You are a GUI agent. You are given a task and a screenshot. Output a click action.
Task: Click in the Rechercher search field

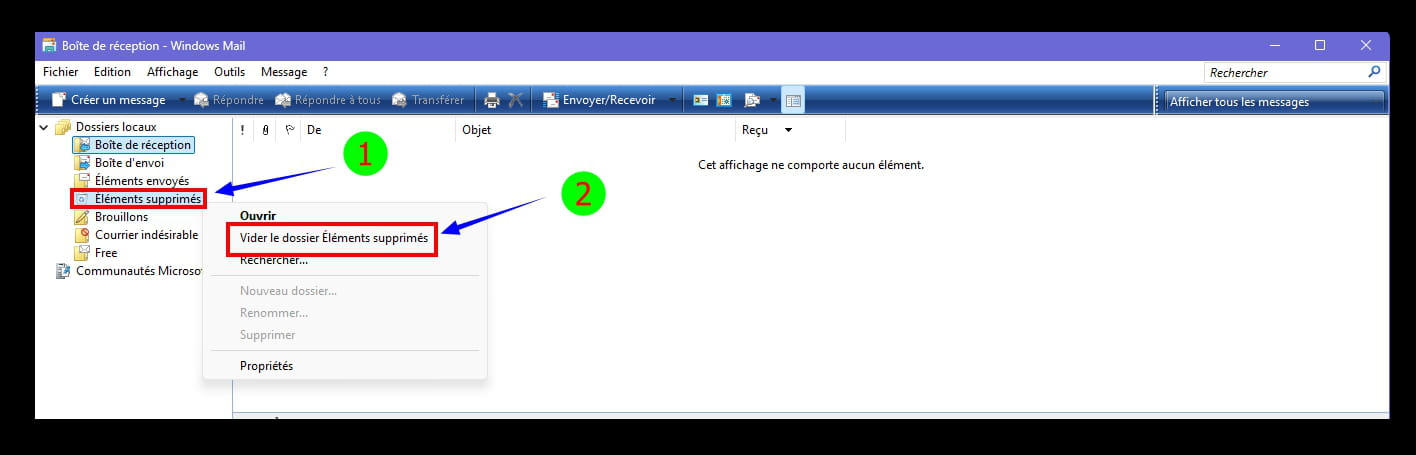(1284, 72)
